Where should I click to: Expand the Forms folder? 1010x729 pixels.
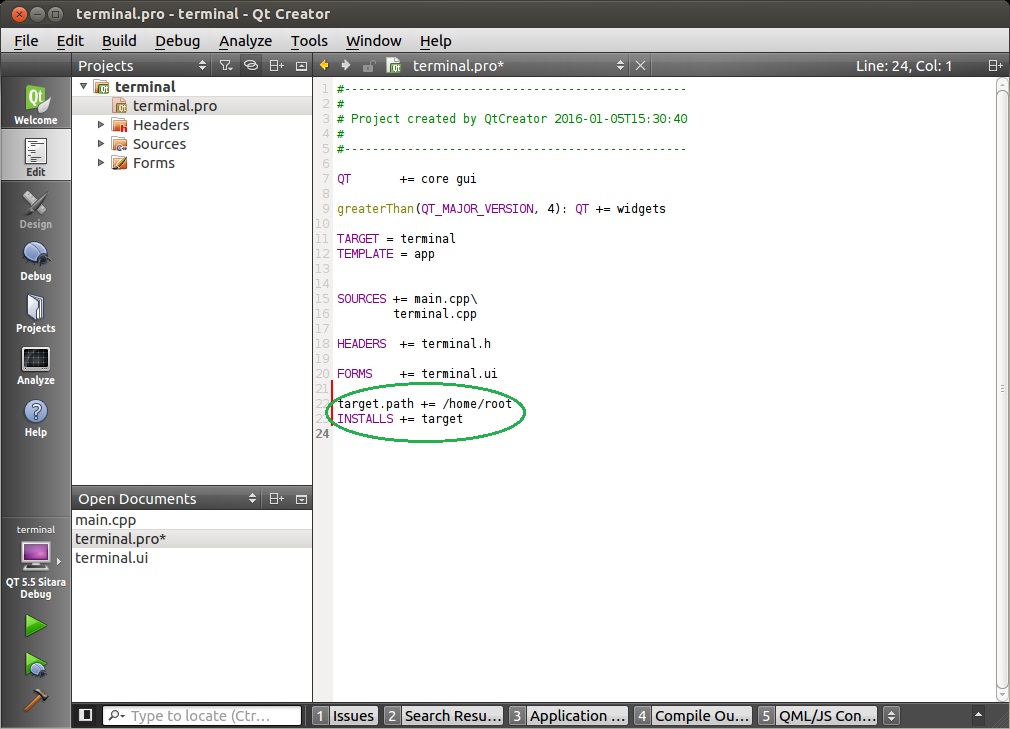coord(101,162)
